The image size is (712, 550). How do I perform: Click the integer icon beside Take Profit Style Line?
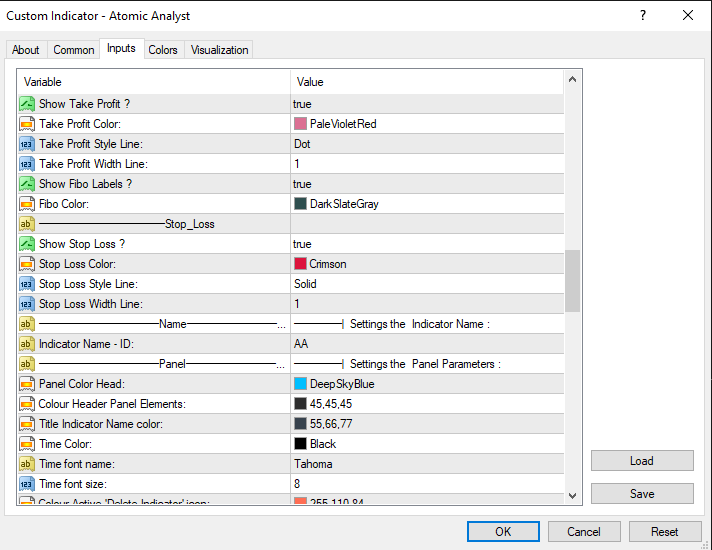click(x=27, y=144)
